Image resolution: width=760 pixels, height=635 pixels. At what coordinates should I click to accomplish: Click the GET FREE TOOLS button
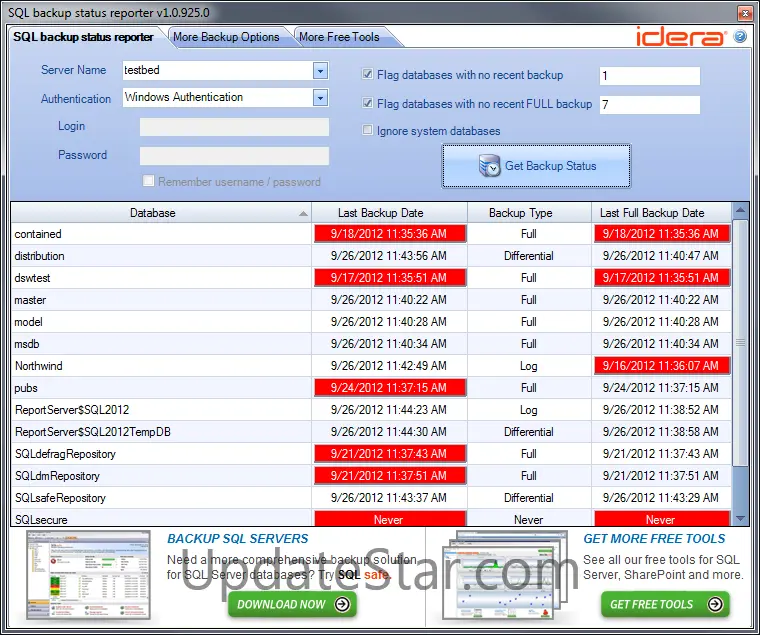coord(665,604)
